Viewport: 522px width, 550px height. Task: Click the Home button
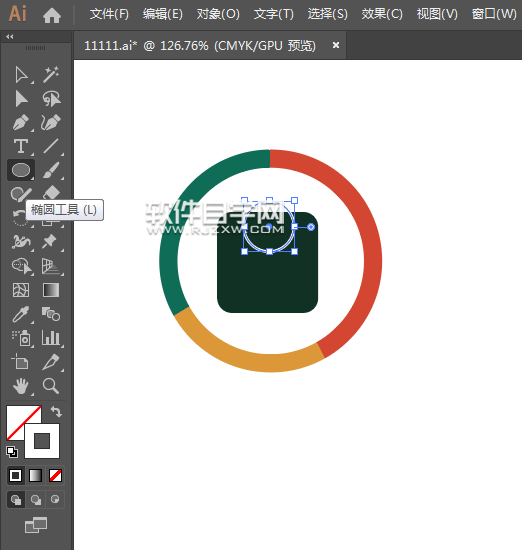52,15
